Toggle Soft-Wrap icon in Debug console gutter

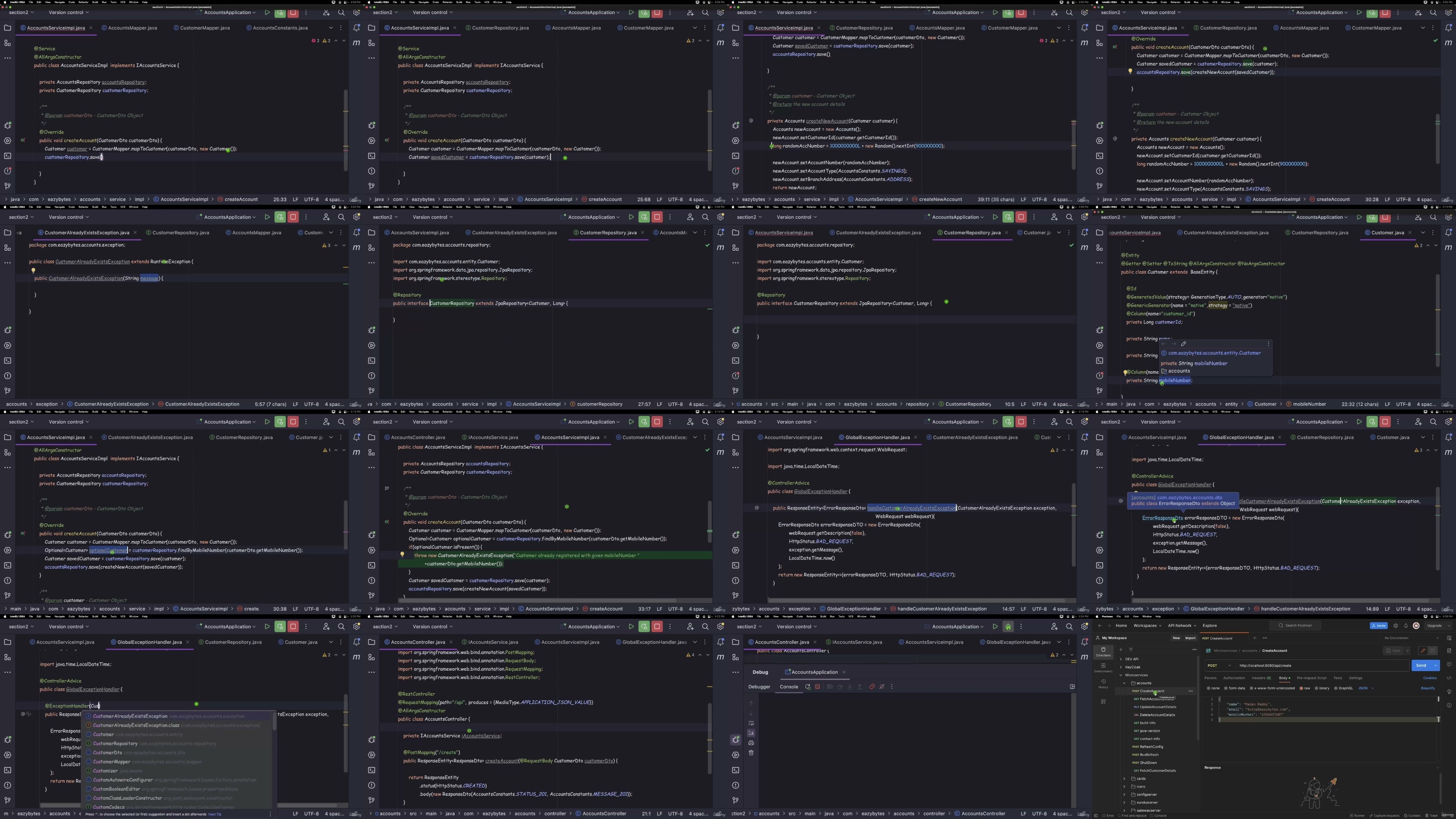[x=751, y=723]
